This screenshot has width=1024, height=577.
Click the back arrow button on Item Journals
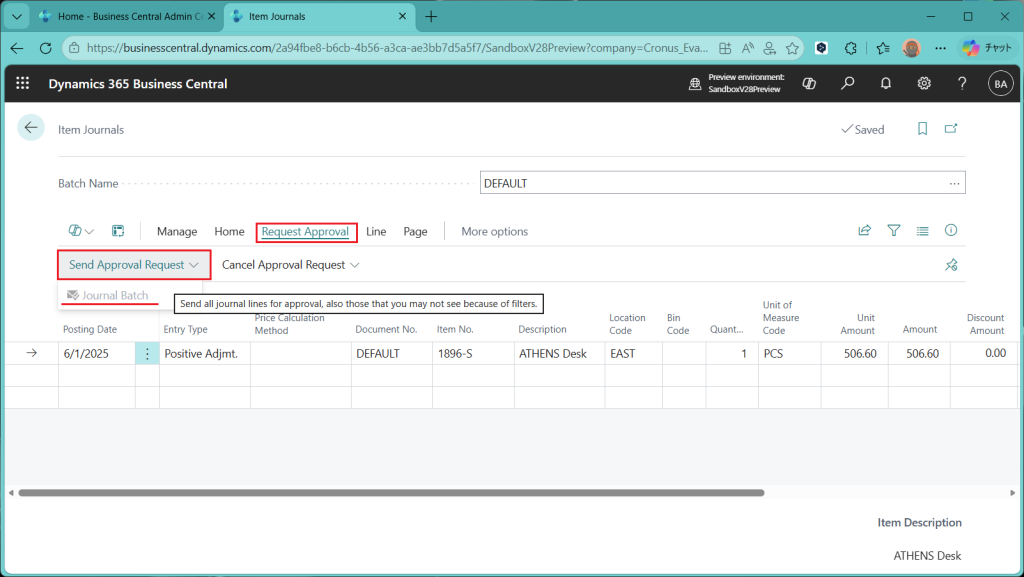31,127
